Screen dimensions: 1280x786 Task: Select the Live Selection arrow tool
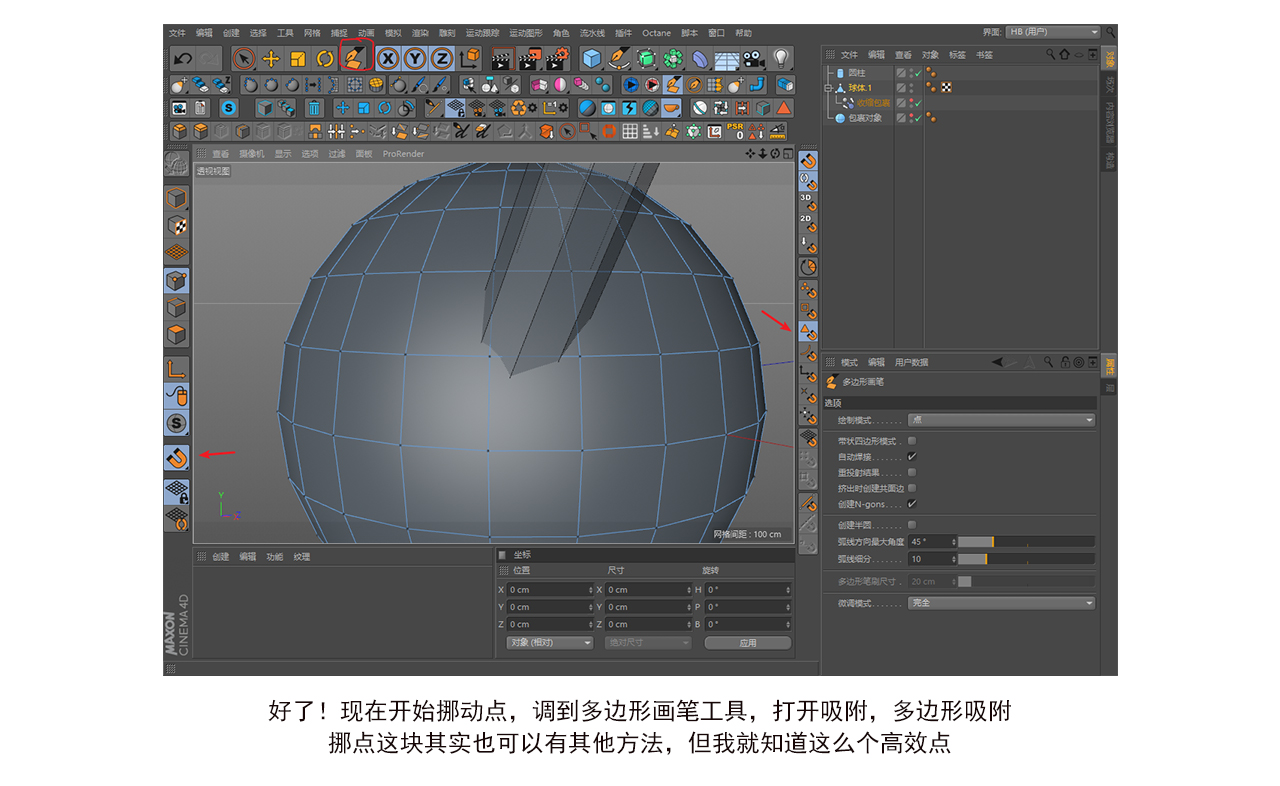pyautogui.click(x=243, y=59)
